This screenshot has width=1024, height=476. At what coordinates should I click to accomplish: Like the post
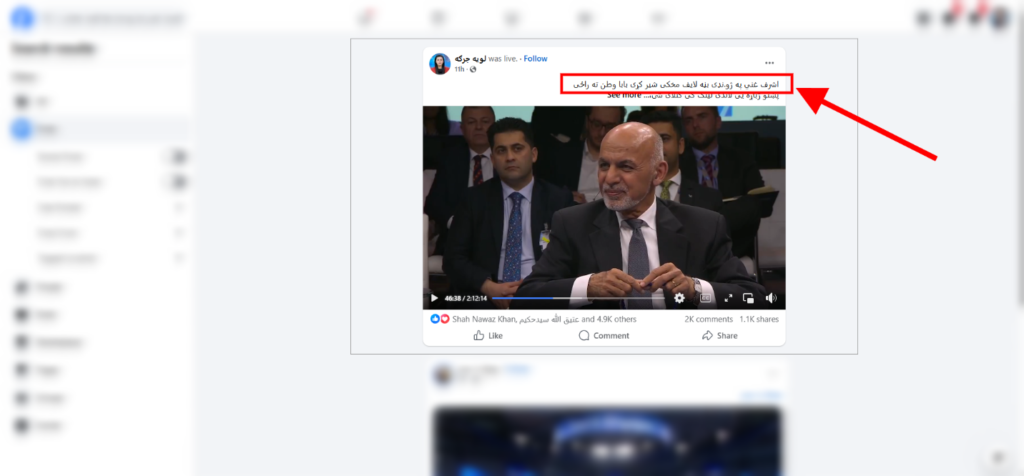[488, 336]
